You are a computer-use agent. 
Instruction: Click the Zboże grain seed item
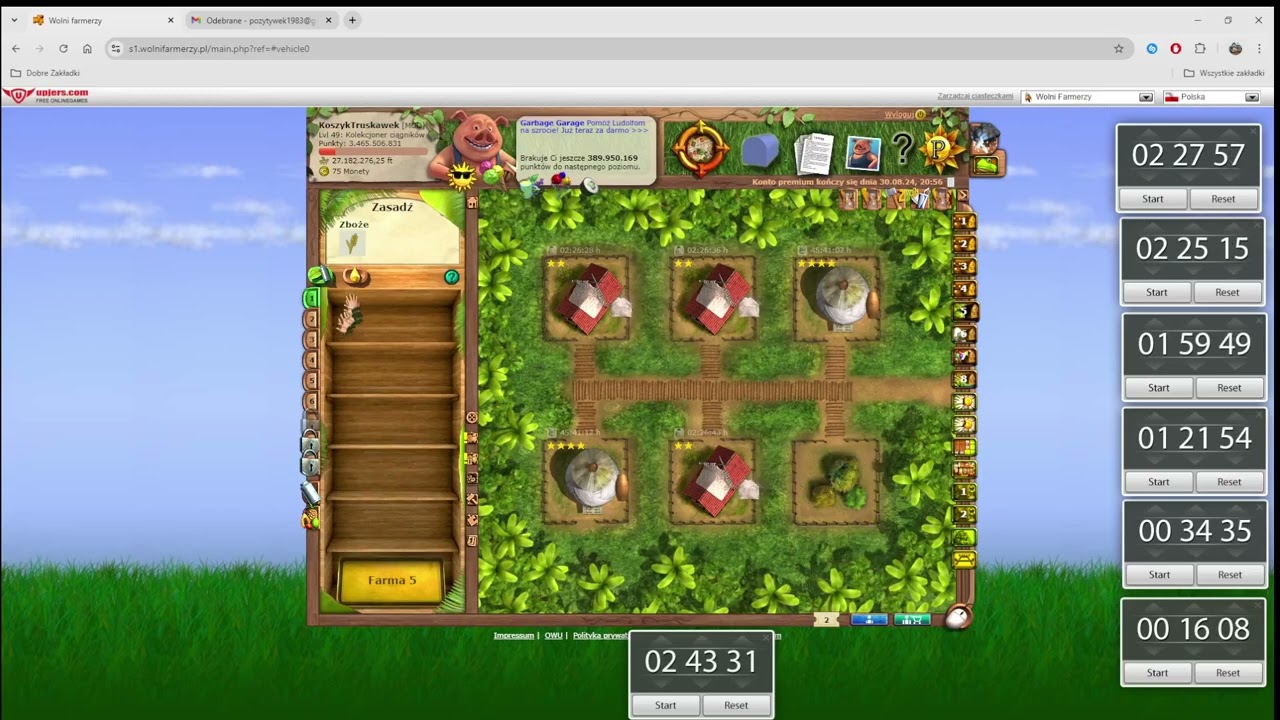click(x=353, y=243)
